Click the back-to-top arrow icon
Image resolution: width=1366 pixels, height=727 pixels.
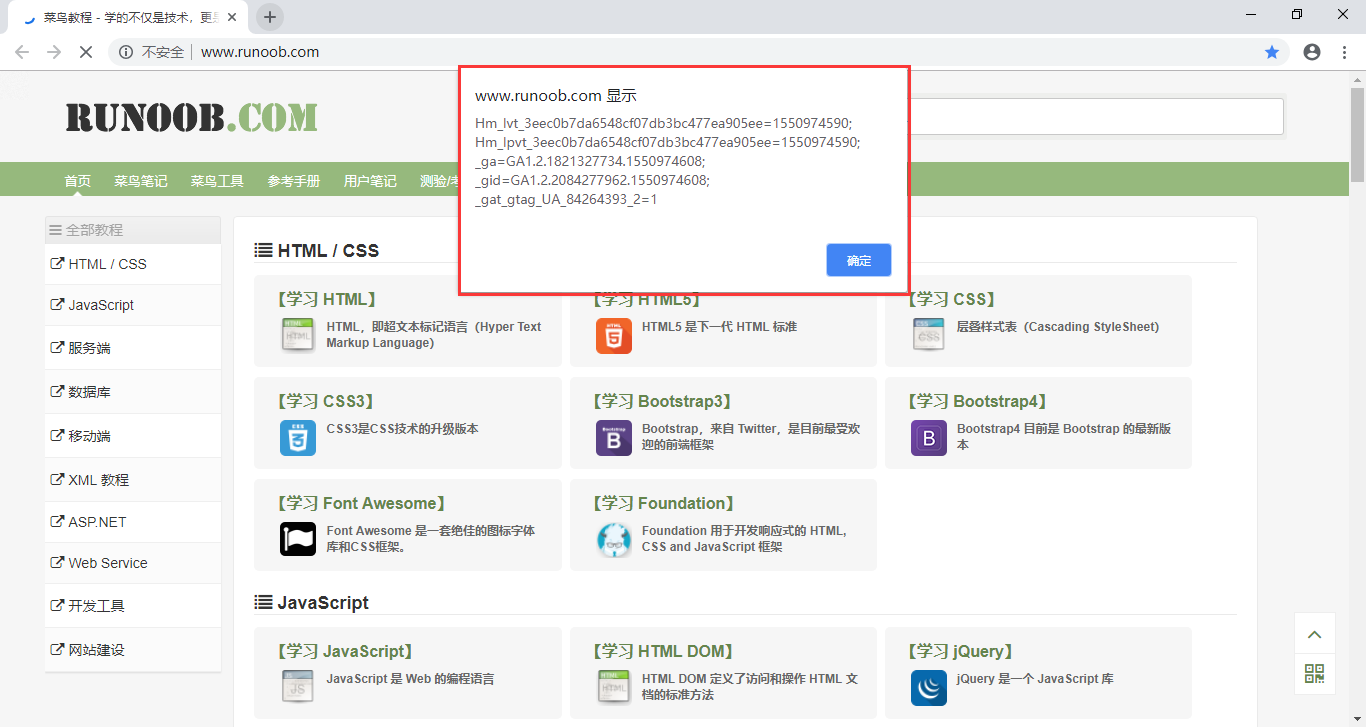1315,634
